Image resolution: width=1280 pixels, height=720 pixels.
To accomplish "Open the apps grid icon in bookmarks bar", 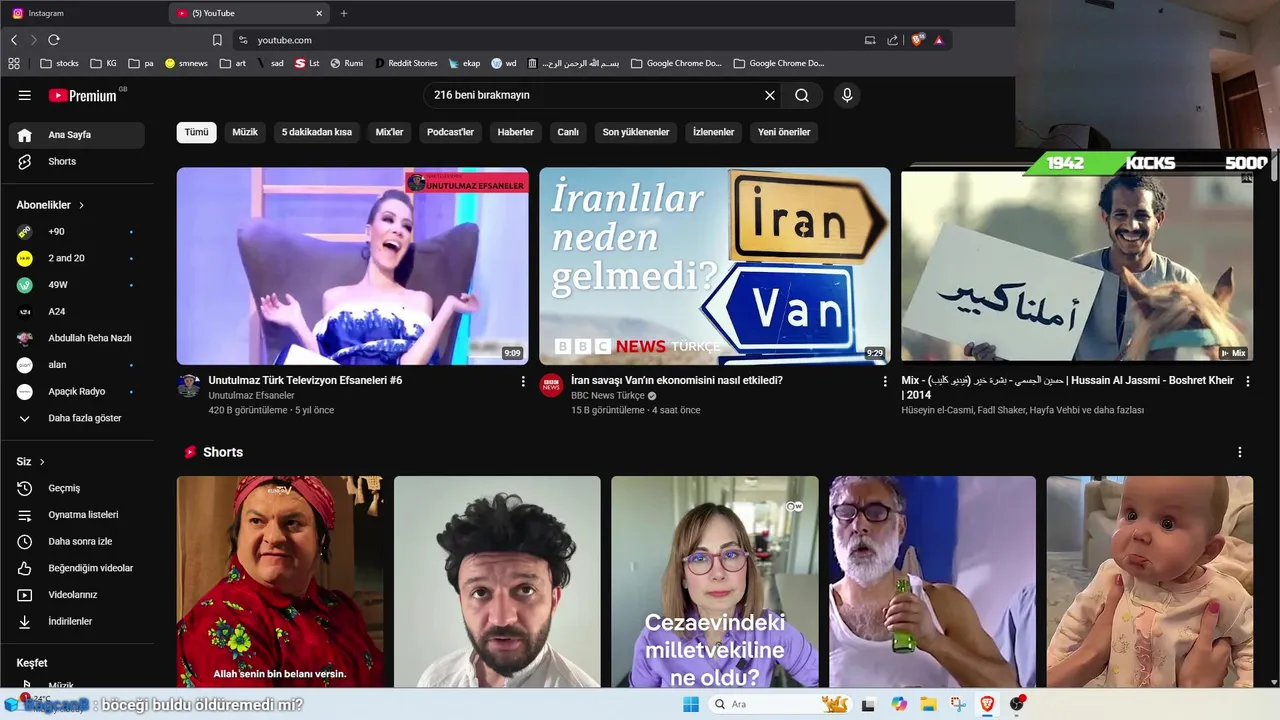I will 14,63.
